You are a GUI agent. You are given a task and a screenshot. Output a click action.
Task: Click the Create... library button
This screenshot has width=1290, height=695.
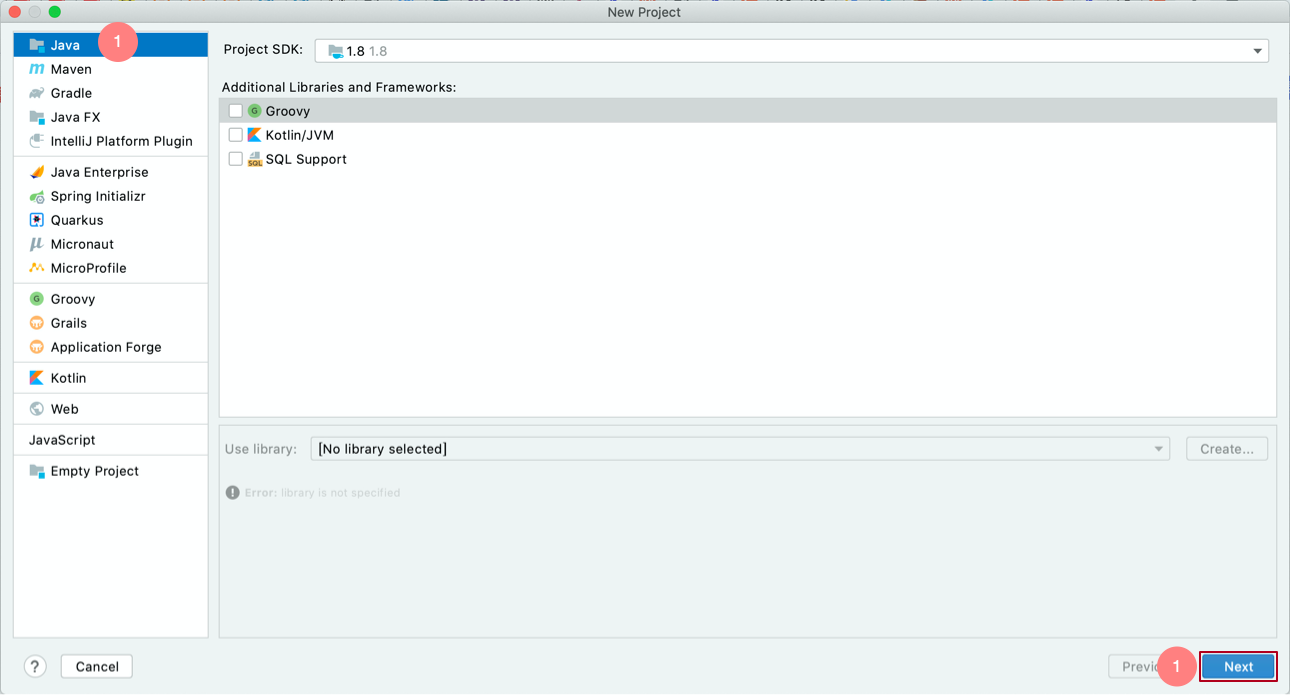tap(1227, 449)
